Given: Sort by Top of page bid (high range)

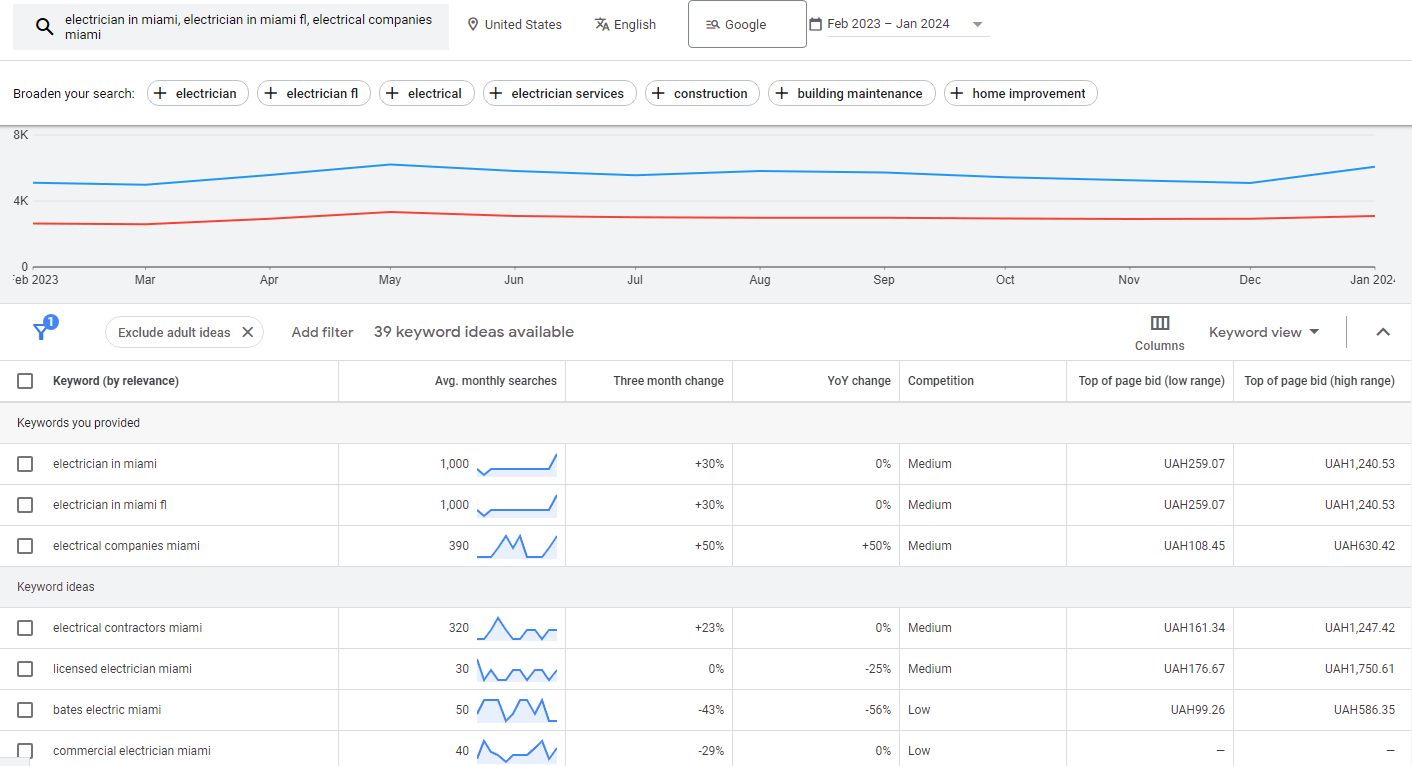Looking at the screenshot, I should (x=1319, y=381).
